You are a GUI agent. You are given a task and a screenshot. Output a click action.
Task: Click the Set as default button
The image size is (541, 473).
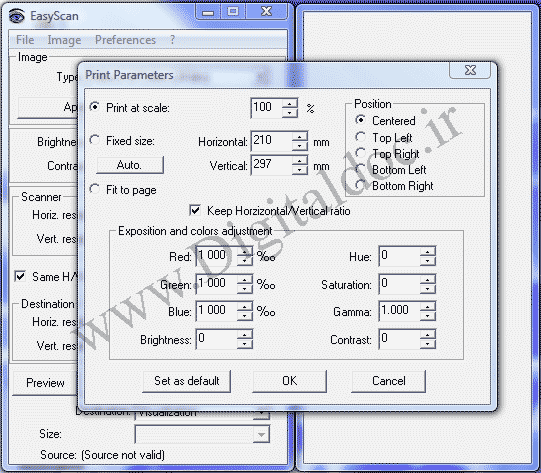click(x=186, y=381)
